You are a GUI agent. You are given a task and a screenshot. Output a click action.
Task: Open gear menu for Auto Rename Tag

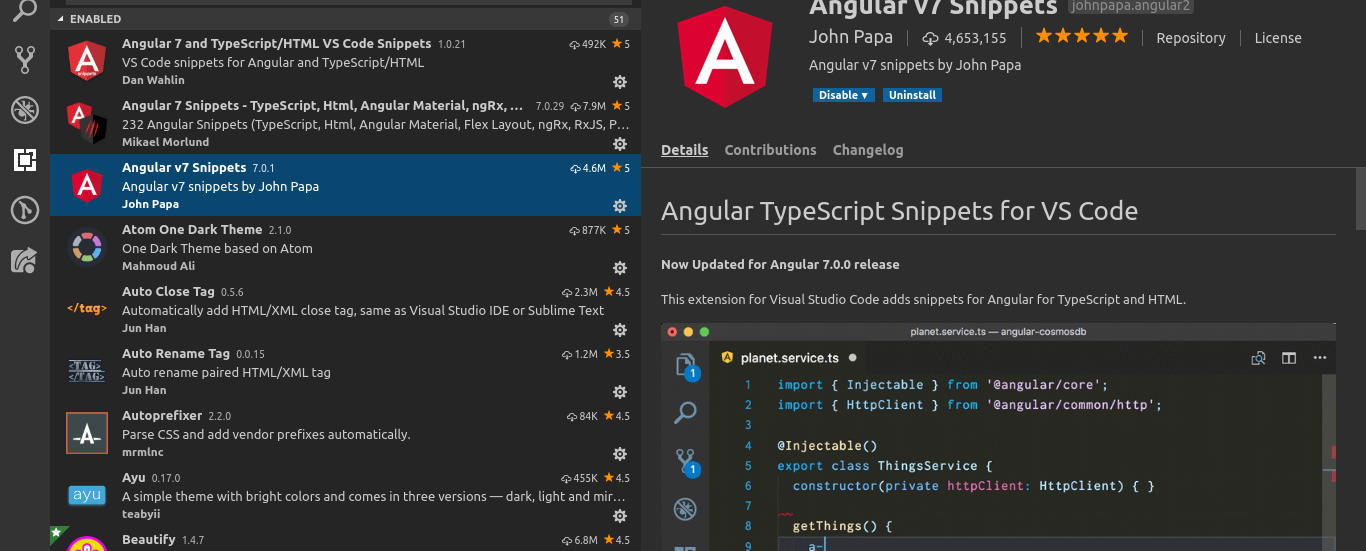(x=620, y=391)
